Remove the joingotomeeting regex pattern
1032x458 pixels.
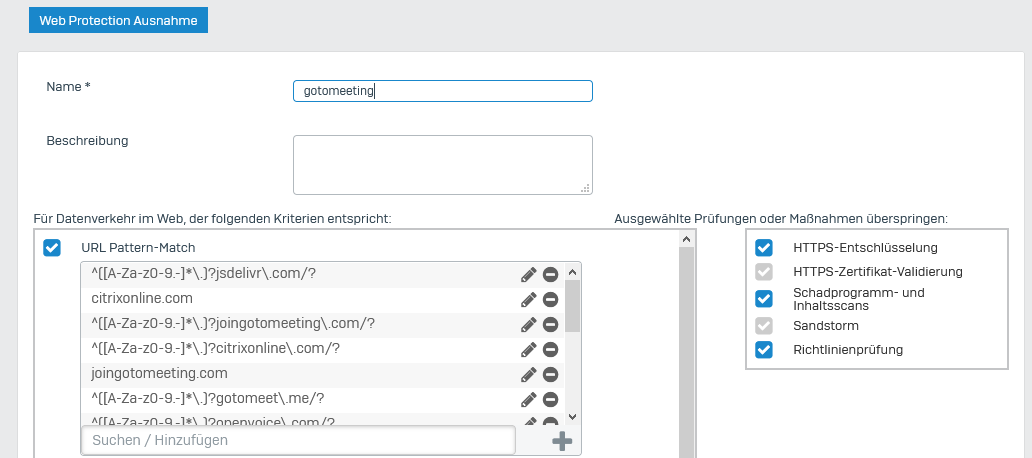click(x=551, y=324)
